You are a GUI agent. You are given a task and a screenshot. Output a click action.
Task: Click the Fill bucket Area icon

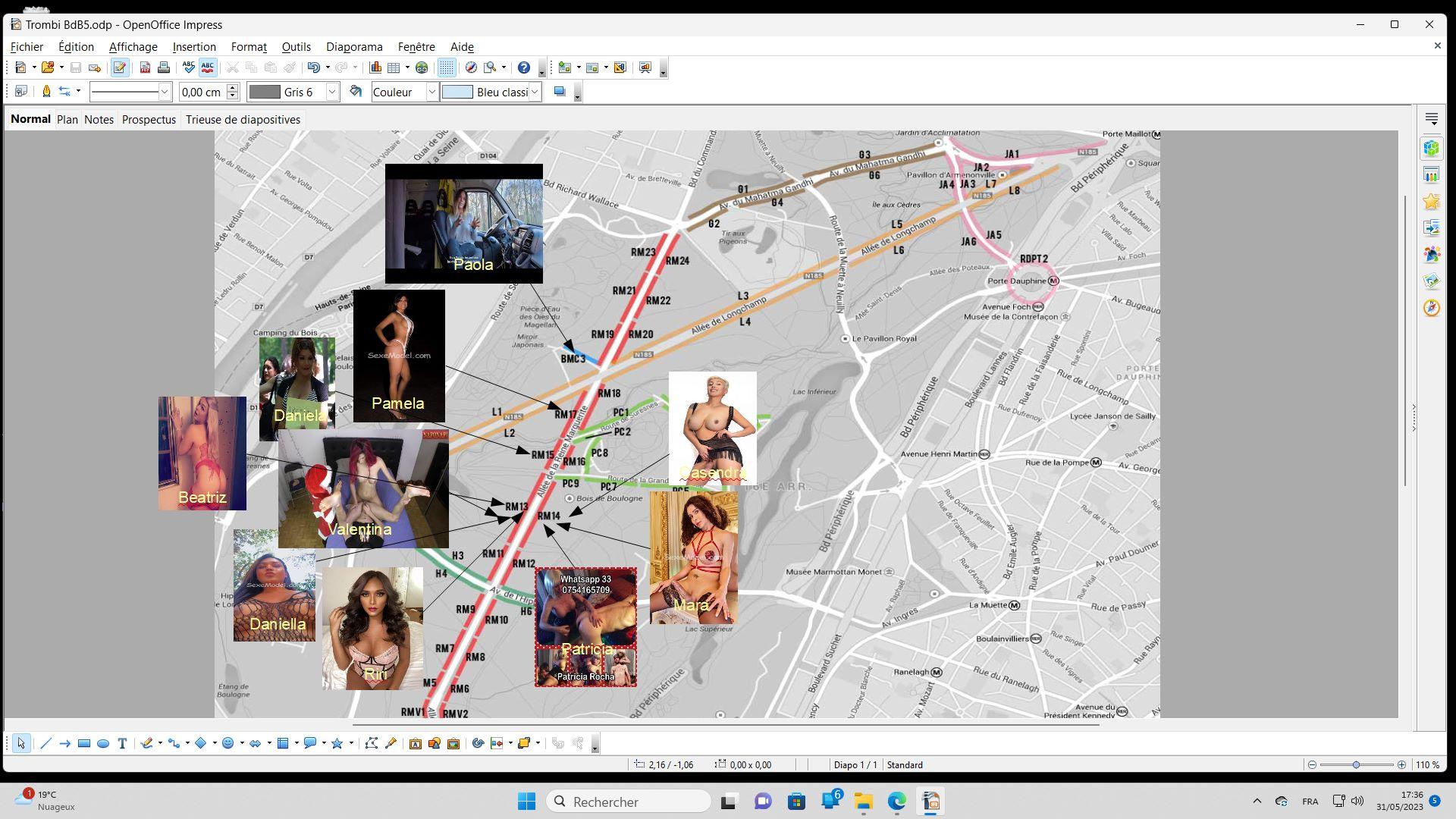(x=356, y=92)
